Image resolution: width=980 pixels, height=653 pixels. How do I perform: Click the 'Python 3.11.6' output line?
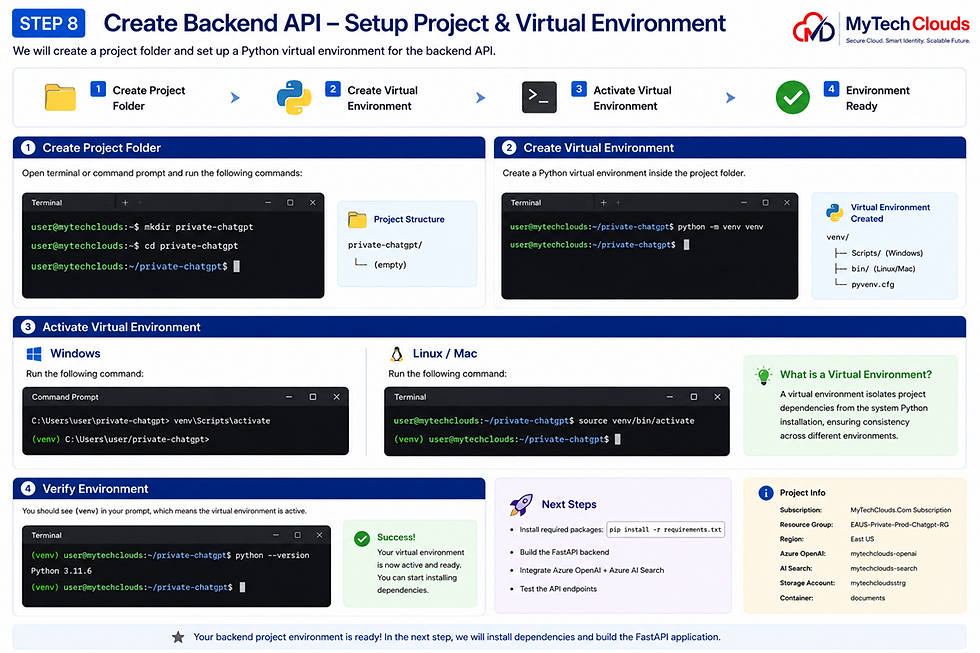tap(61, 571)
